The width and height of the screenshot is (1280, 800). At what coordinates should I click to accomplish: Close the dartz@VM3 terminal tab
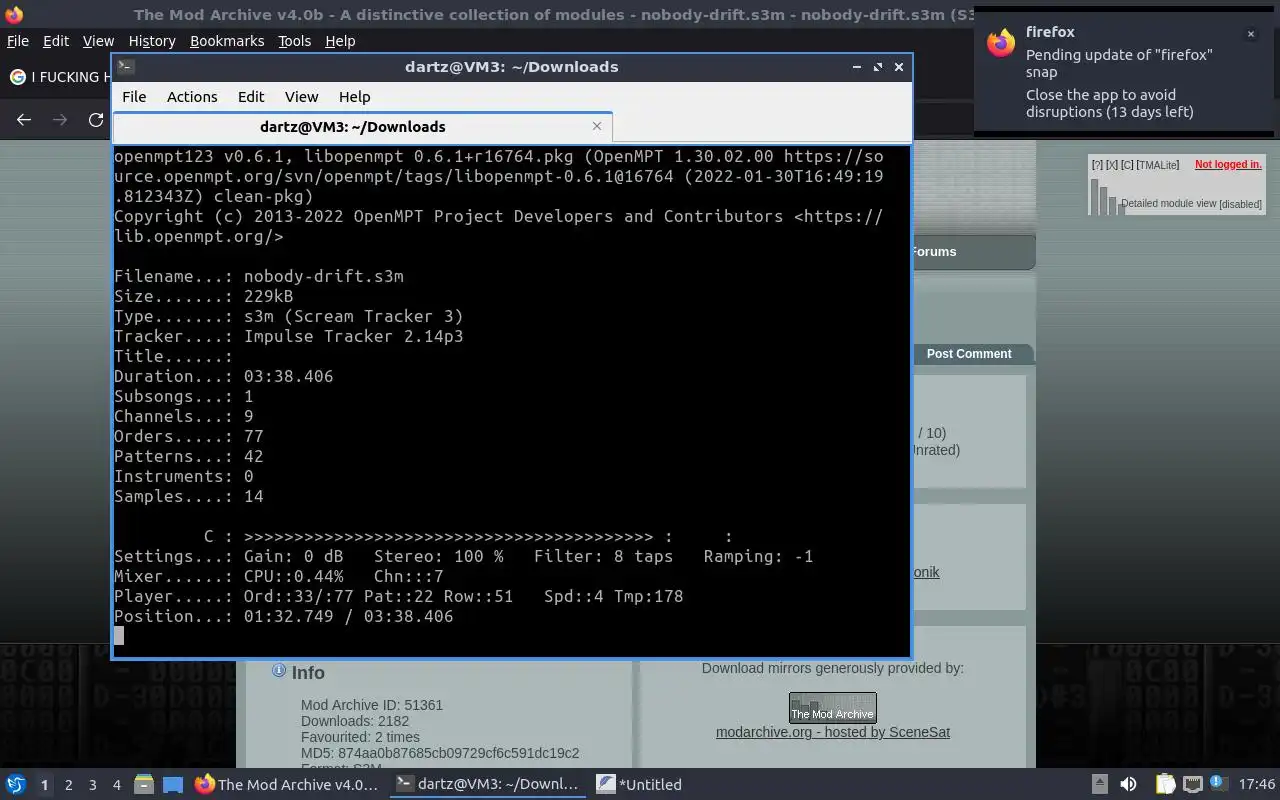point(597,126)
